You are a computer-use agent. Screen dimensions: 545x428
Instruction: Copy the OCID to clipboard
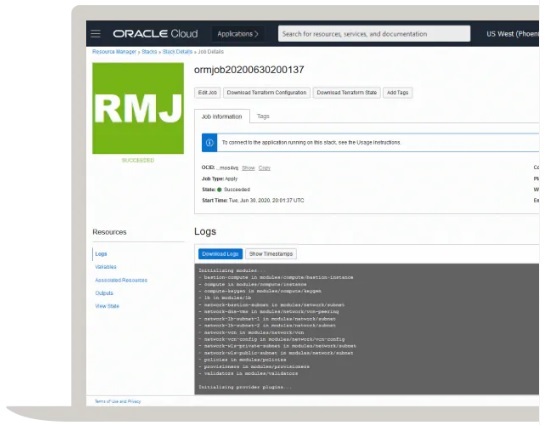(265, 168)
